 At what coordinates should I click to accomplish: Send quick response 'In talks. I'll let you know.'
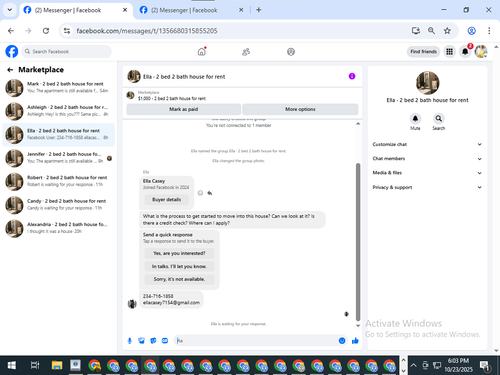coord(179,266)
